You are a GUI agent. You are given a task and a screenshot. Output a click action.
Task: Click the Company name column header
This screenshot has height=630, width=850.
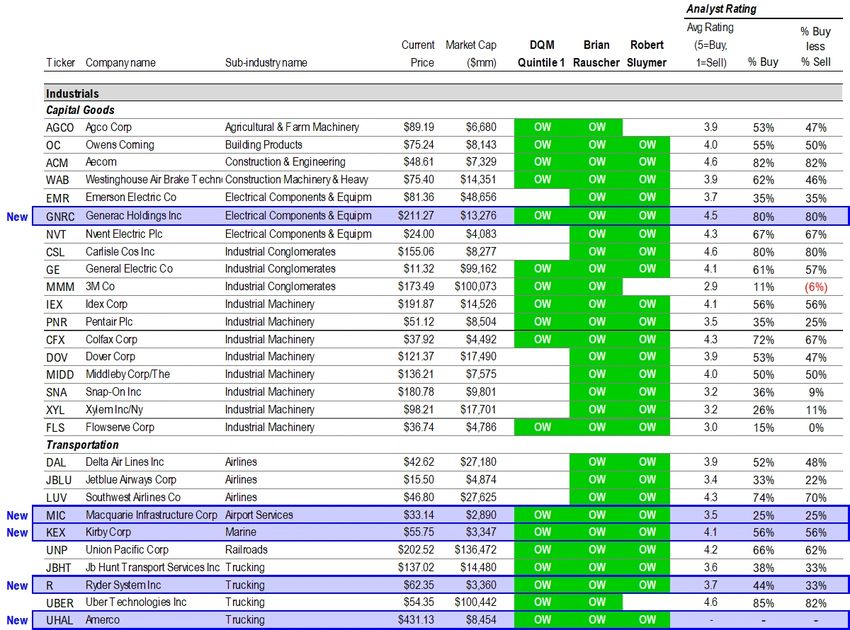(120, 63)
